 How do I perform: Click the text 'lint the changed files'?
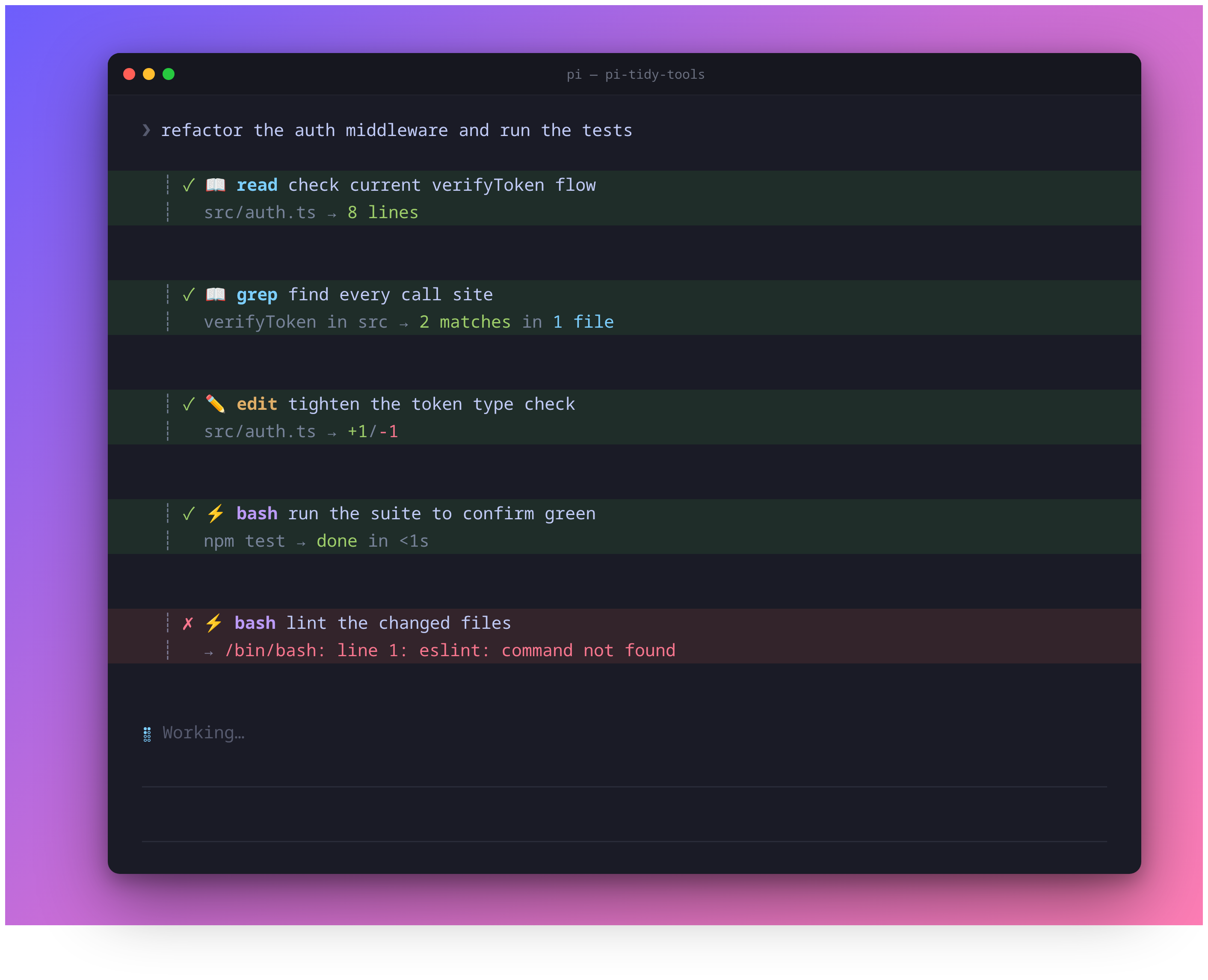399,623
